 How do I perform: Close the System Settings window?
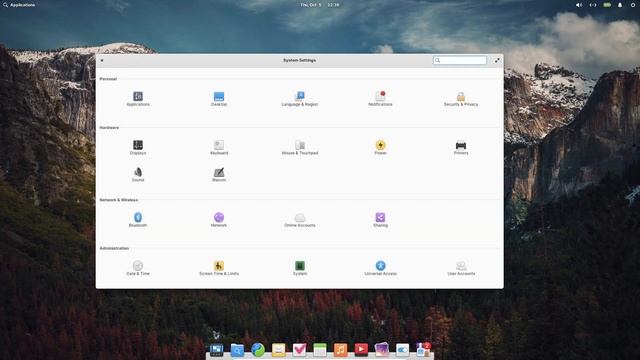(102, 60)
